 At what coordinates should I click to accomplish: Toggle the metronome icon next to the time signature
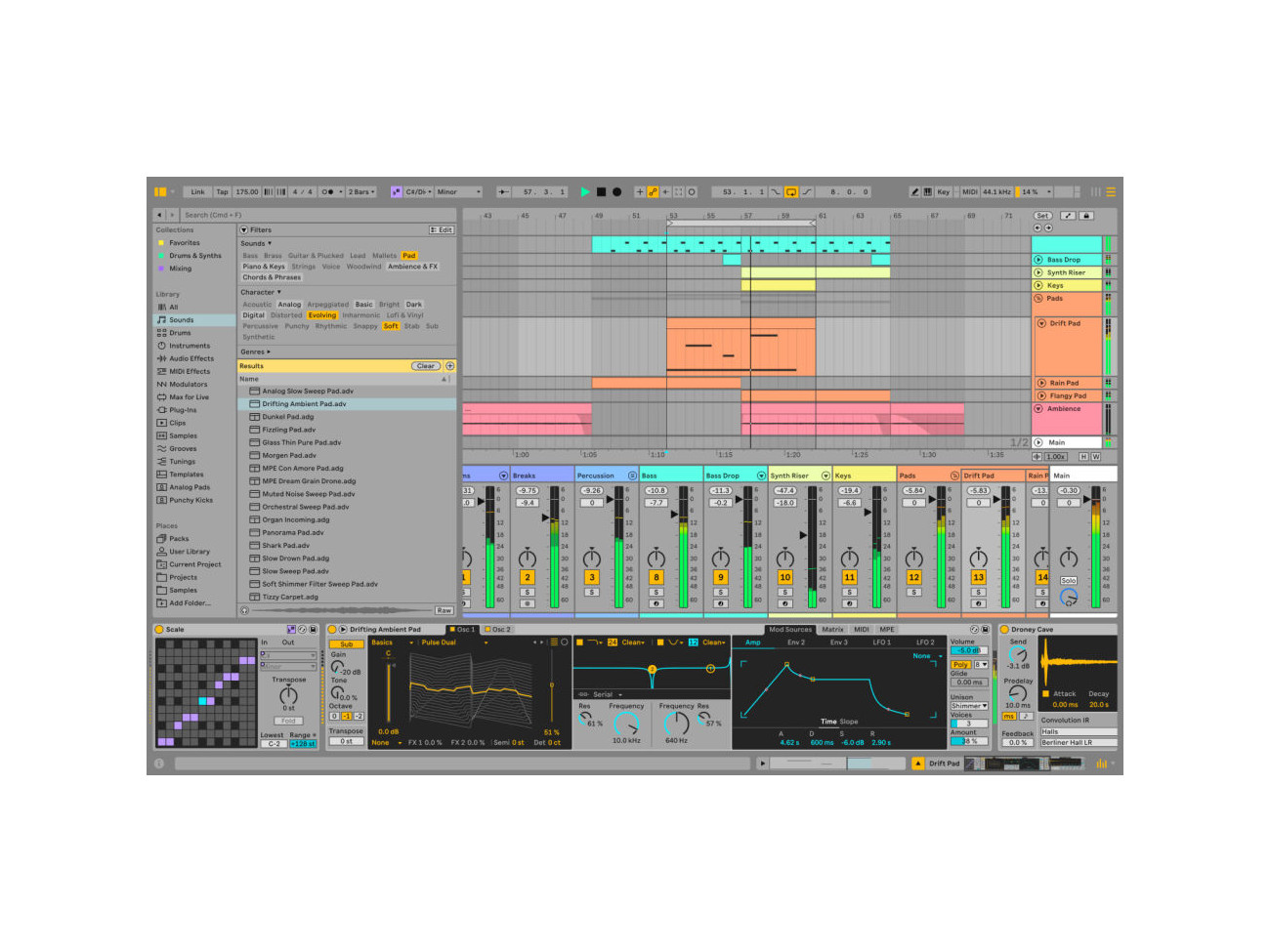click(x=330, y=192)
